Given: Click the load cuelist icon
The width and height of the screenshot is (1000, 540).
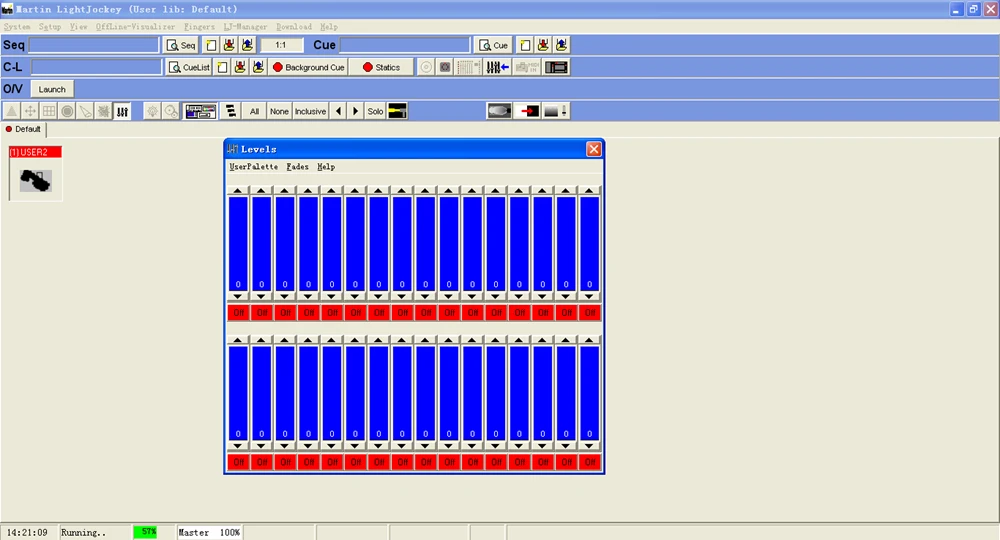Looking at the screenshot, I should pyautogui.click(x=258, y=67).
